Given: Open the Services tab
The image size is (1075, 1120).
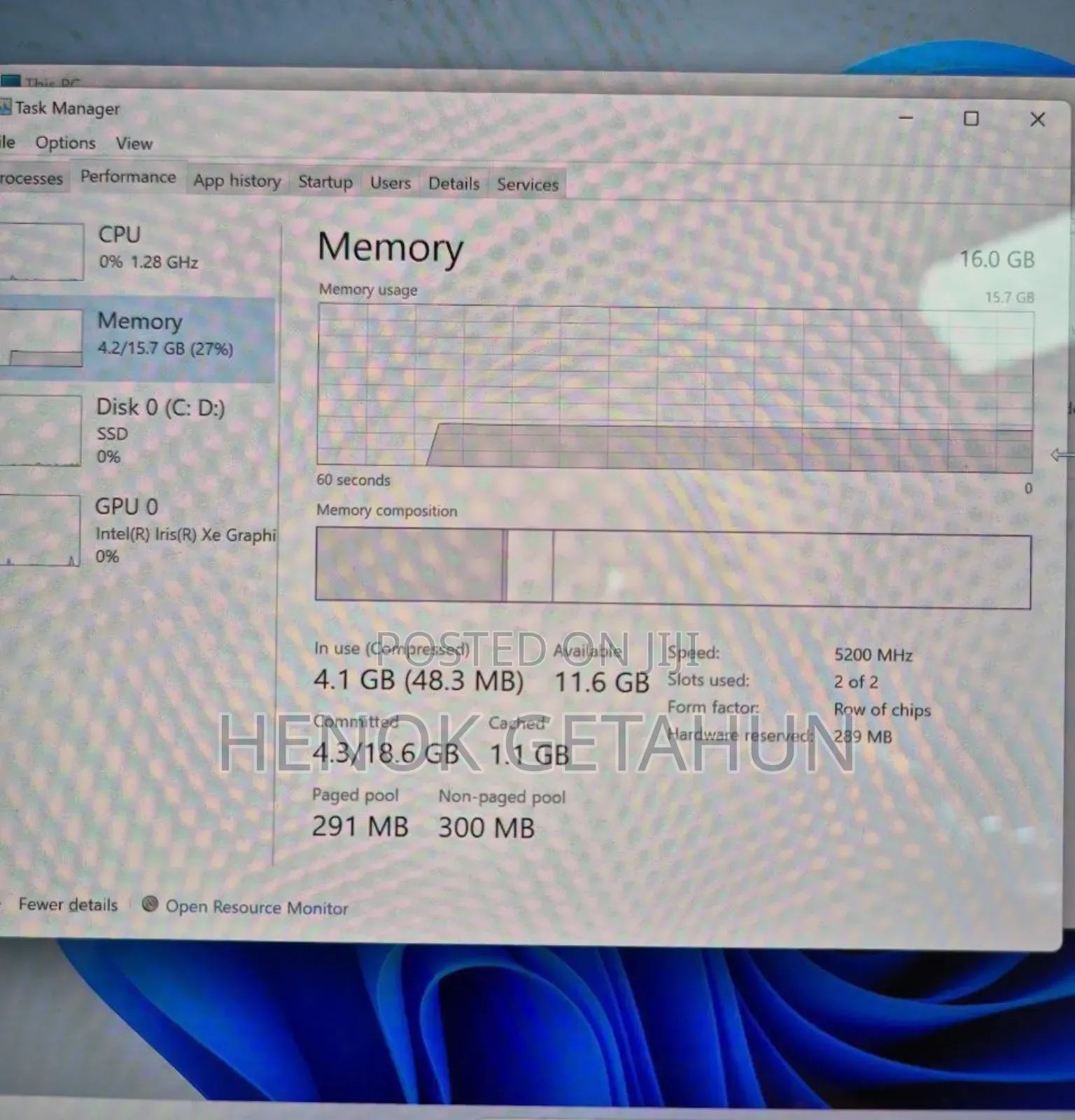Looking at the screenshot, I should click(527, 184).
